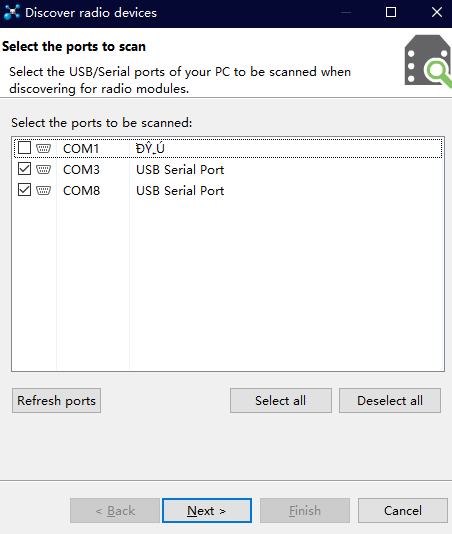Click the serial port icon beside COM8
Screen dimensions: 452x534
click(43, 190)
